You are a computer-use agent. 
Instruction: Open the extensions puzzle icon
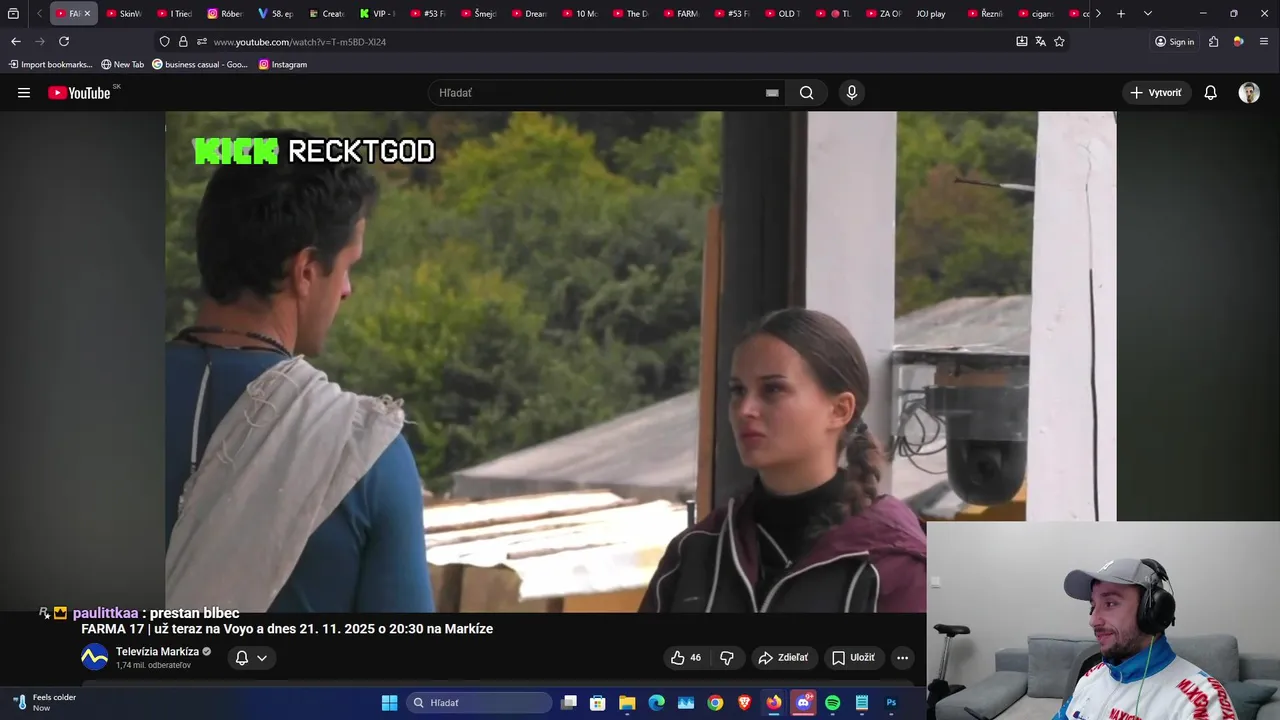click(1213, 42)
